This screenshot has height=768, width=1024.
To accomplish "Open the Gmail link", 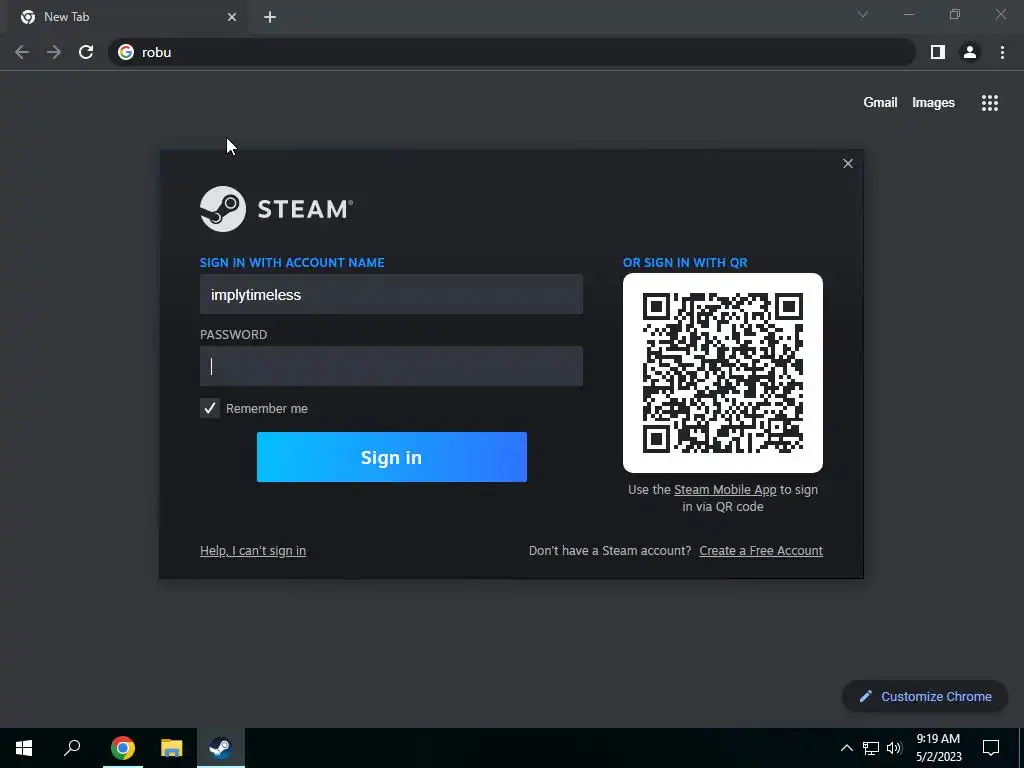I will [x=880, y=103].
